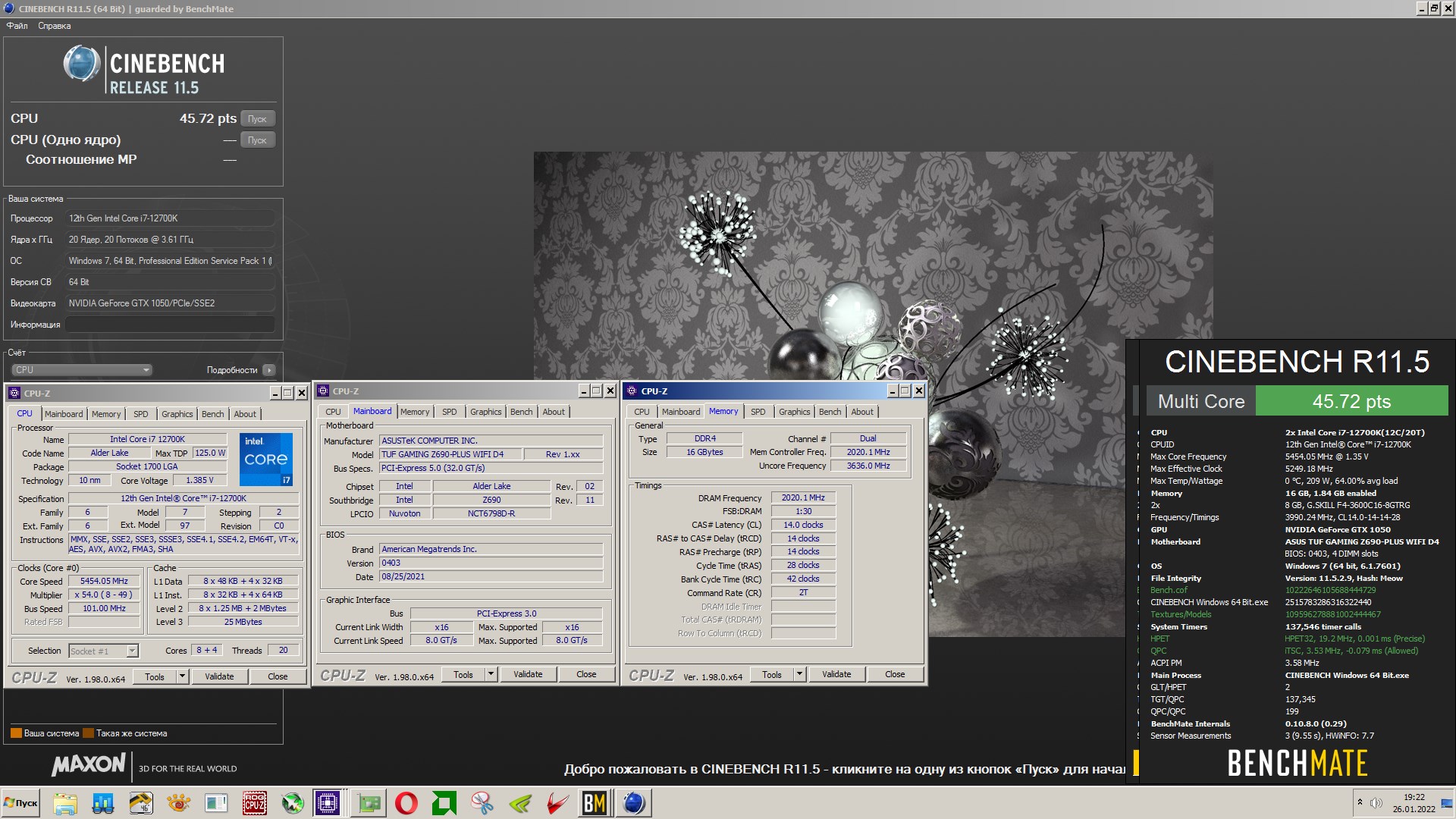Viewport: 1456px width, 819px height.
Task: Click the volume speaker tray icon
Action: pyautogui.click(x=1376, y=802)
